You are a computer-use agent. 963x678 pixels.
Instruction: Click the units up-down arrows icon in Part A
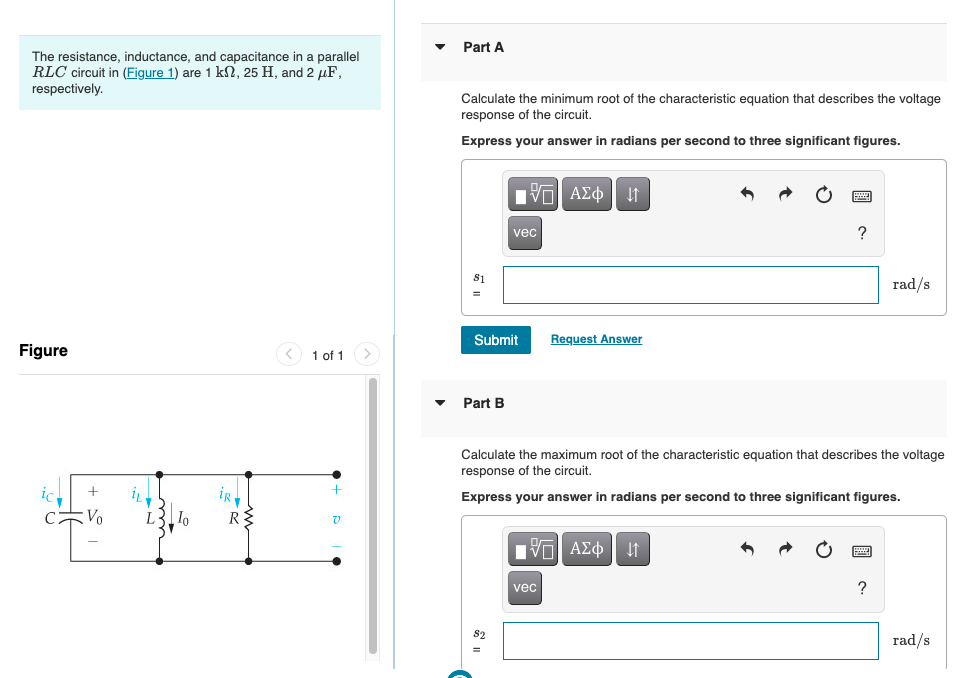(x=632, y=194)
